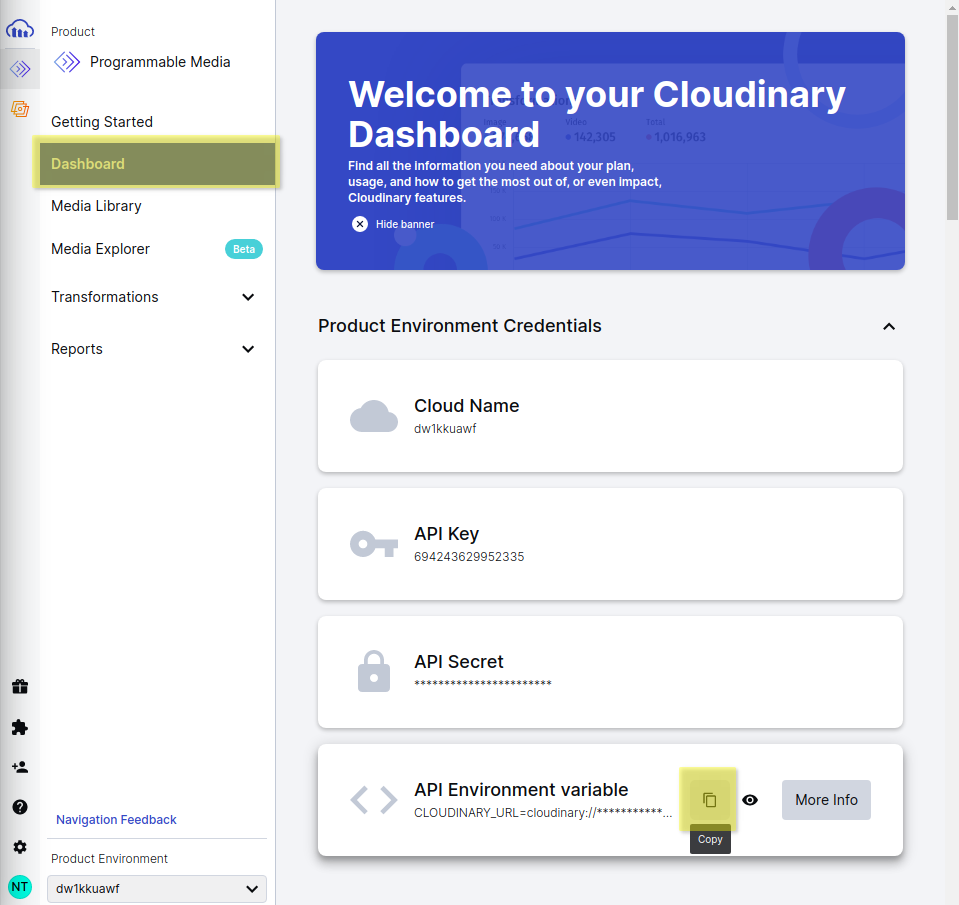Click the cloud name value dw1kkuawf in card
The image size is (959, 905).
(445, 429)
